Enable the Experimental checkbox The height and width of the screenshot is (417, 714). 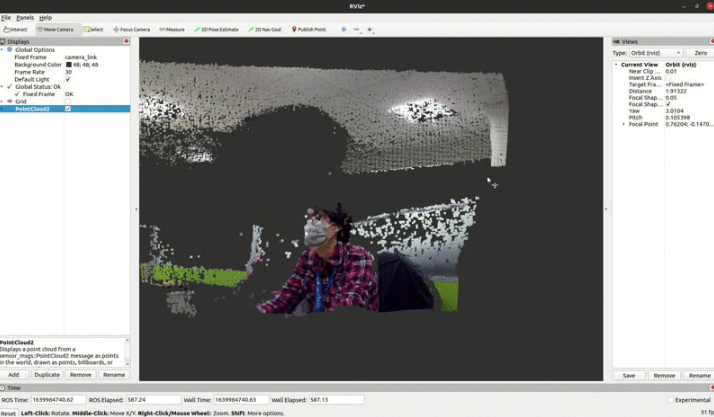pos(670,400)
